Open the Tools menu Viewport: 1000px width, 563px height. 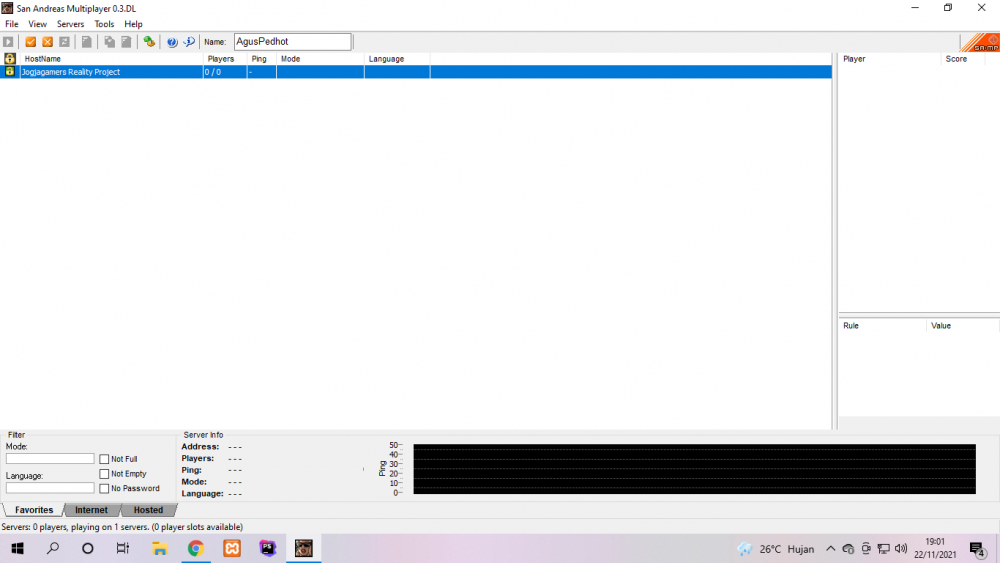click(x=104, y=24)
